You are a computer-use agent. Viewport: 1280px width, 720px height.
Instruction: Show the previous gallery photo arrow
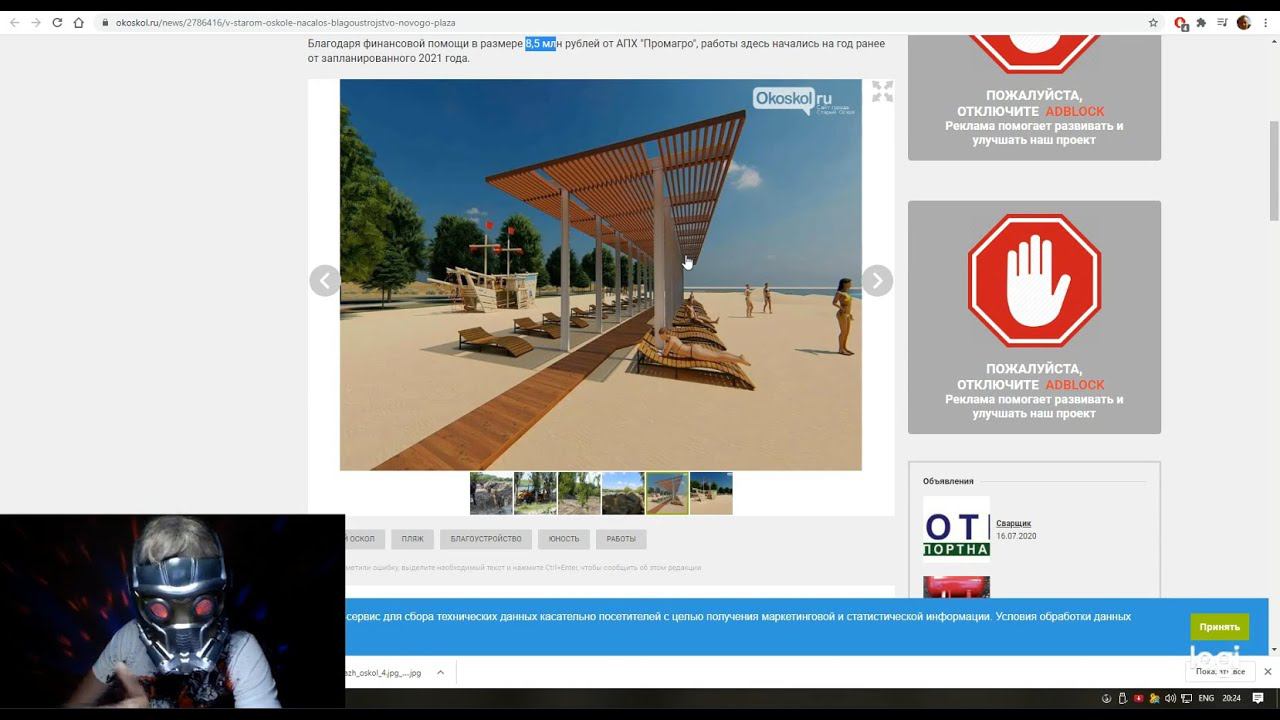point(324,281)
